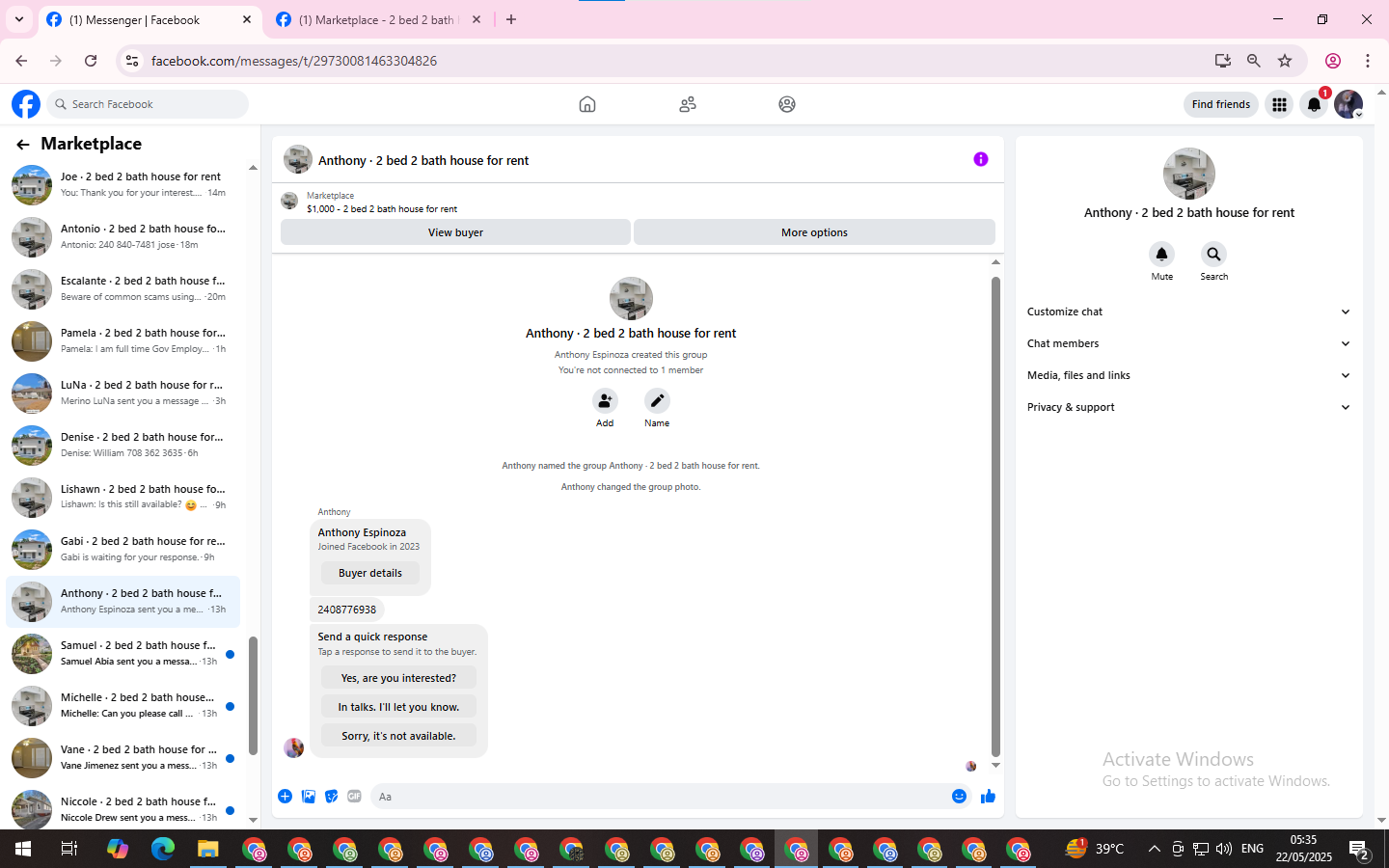The width and height of the screenshot is (1389, 868).
Task: Send quick response "In talks. I'll let you know."
Action: point(398,707)
